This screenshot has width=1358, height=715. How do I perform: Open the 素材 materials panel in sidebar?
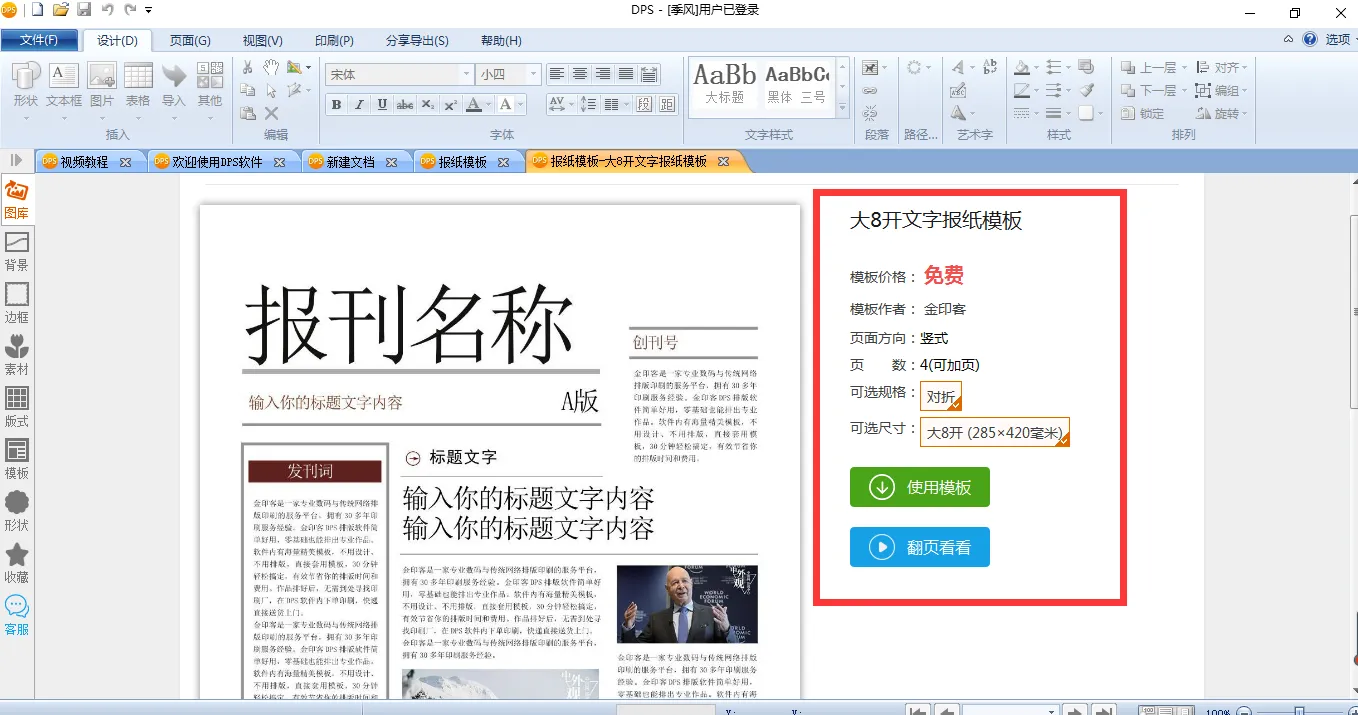[16, 355]
